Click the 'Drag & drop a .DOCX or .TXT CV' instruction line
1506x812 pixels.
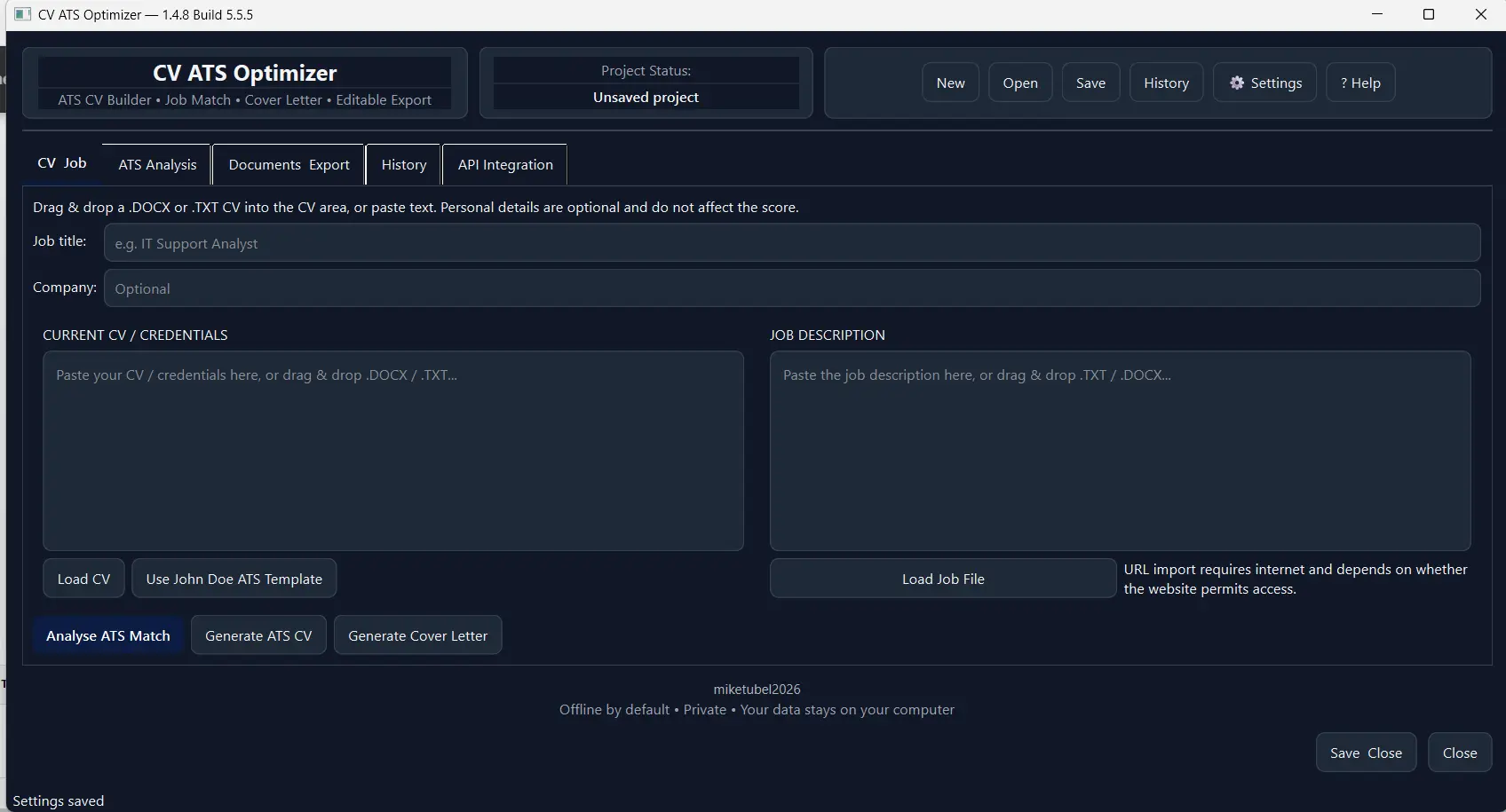[x=416, y=207]
